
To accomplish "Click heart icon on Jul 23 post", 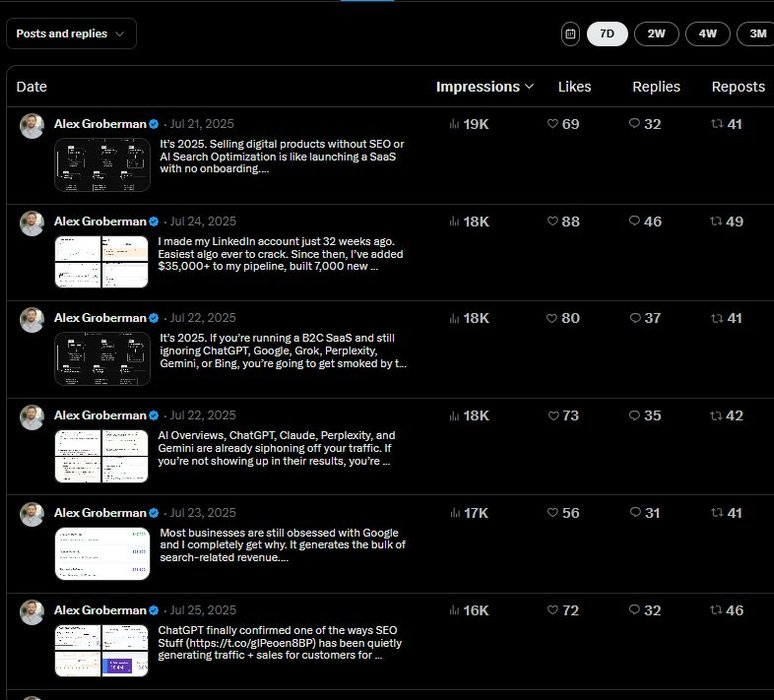I will point(552,513).
